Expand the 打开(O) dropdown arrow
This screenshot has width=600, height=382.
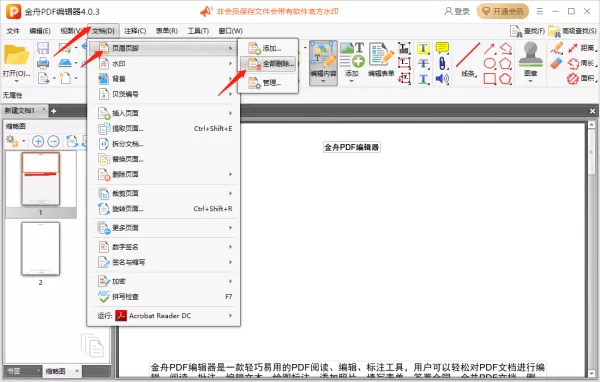tap(16, 81)
